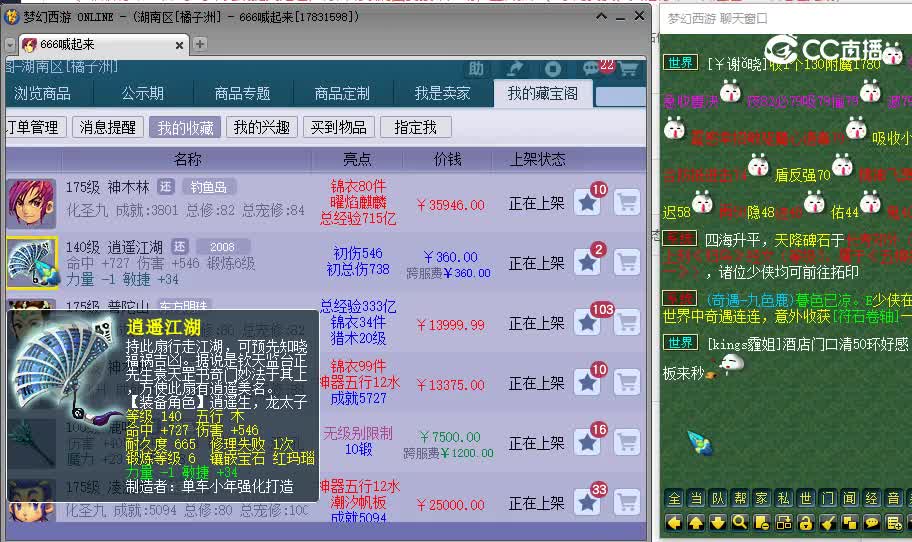Expand tab list dropdown arrow left of 666喊起来
The image size is (912, 542).
(x=10, y=45)
